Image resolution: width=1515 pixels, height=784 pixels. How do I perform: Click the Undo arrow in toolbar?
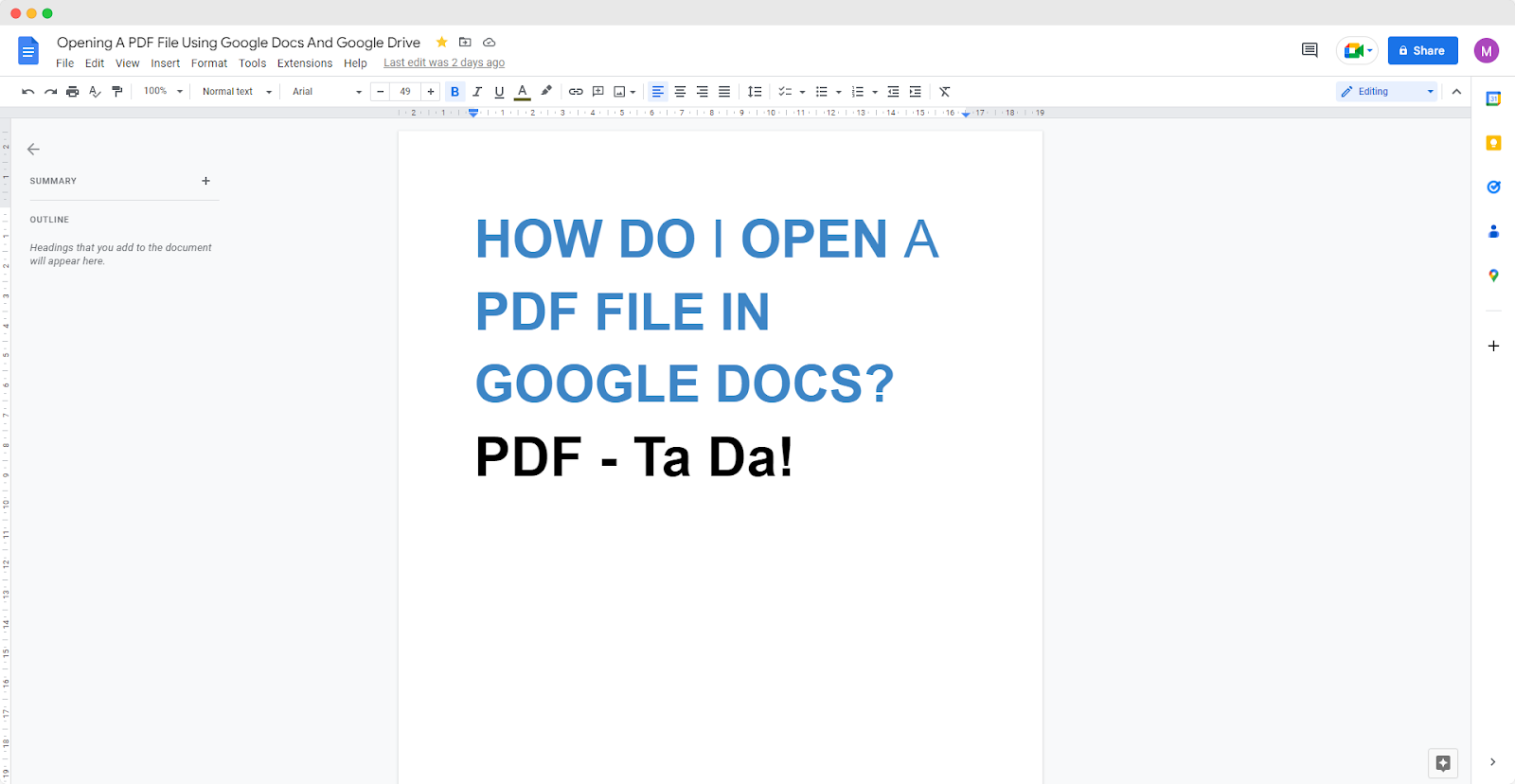click(28, 92)
